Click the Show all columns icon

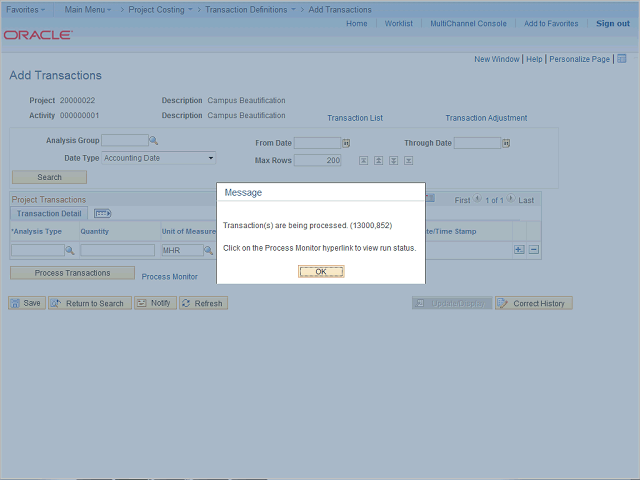pyautogui.click(x=102, y=213)
